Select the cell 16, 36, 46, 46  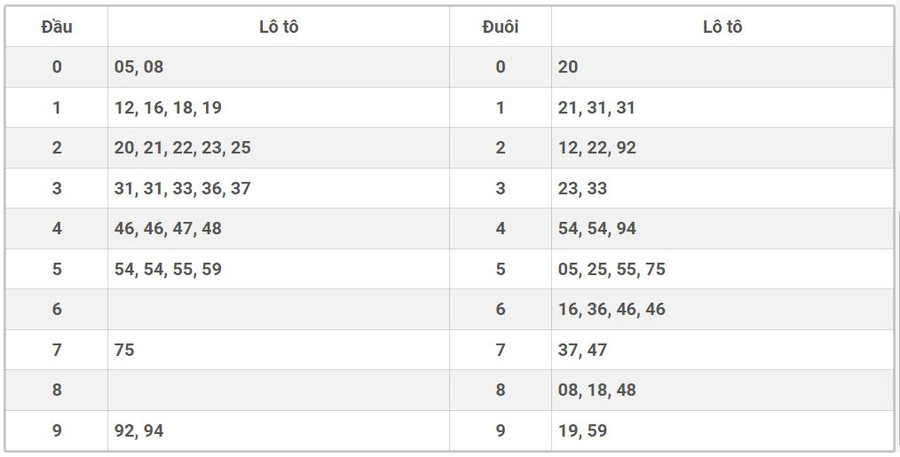[612, 309]
